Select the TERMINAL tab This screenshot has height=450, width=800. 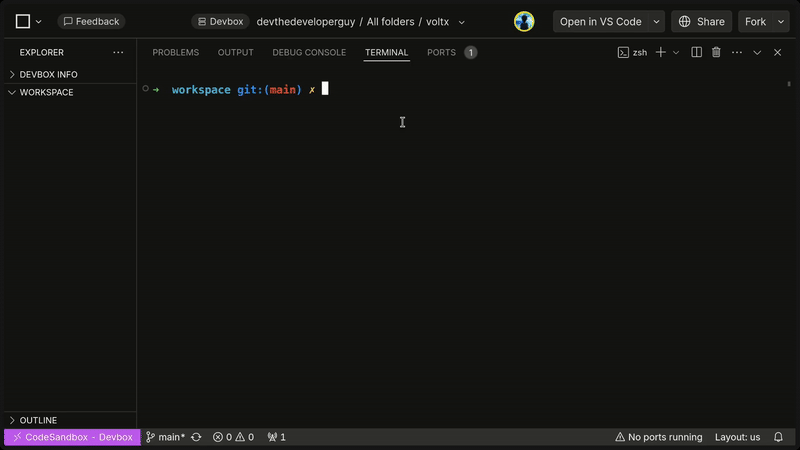[387, 53]
